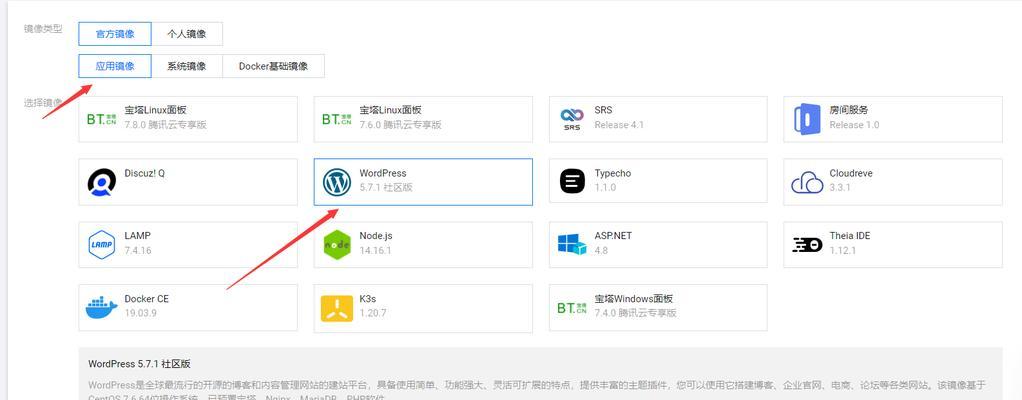The height and width of the screenshot is (400, 1022).
Task: Click the BT.CN logo for 宝塔Linux面板 7.8.0
Action: tap(102, 119)
